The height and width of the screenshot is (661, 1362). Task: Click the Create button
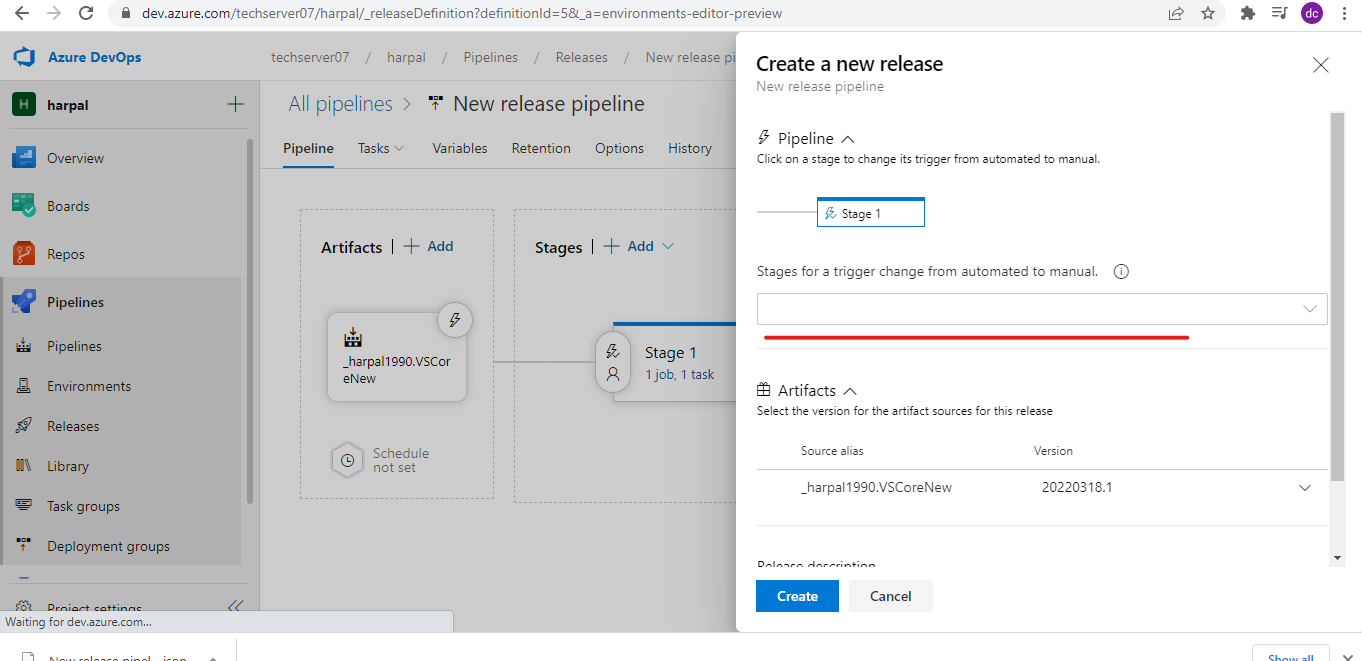(x=797, y=596)
